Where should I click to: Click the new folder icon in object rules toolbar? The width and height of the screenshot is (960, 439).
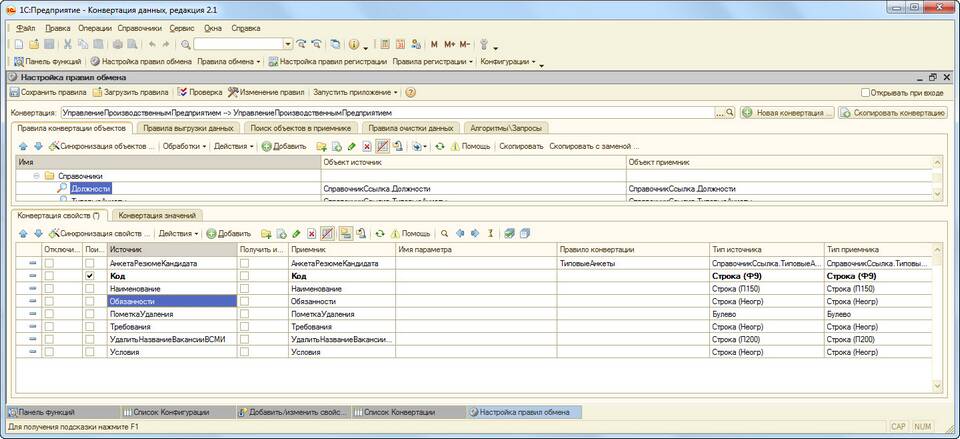(x=321, y=147)
